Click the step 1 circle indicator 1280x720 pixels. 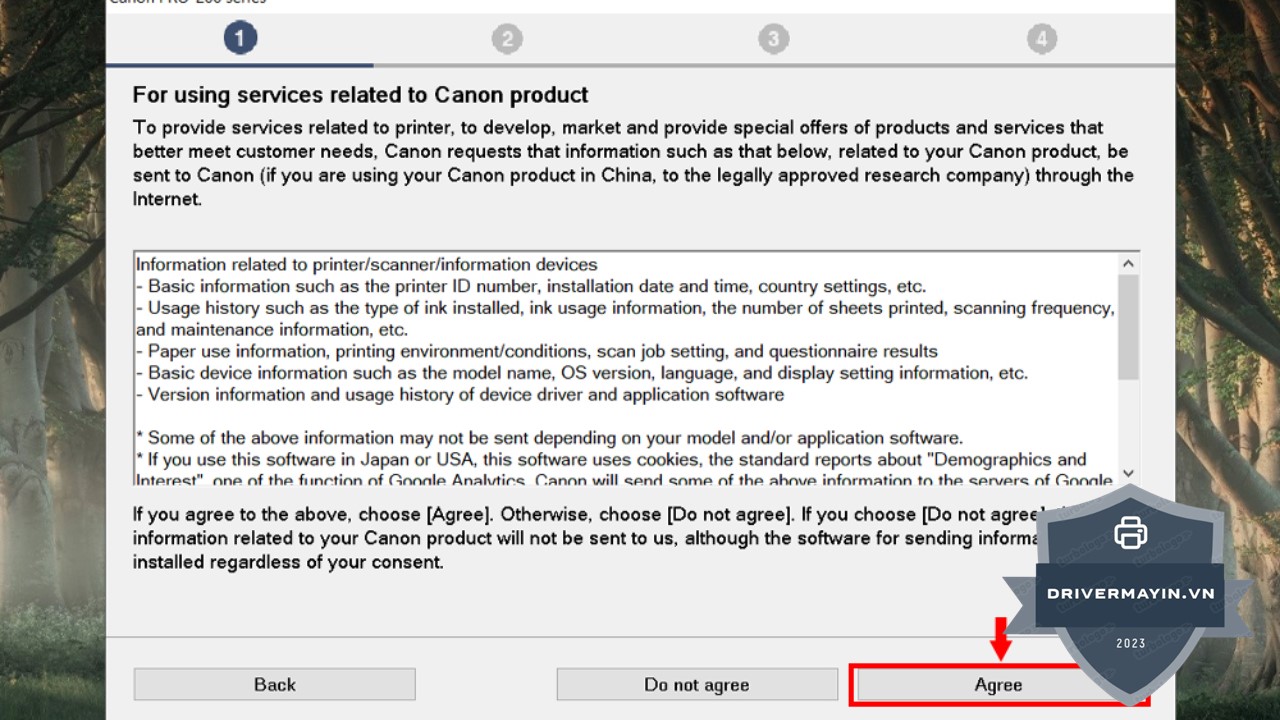coord(240,39)
